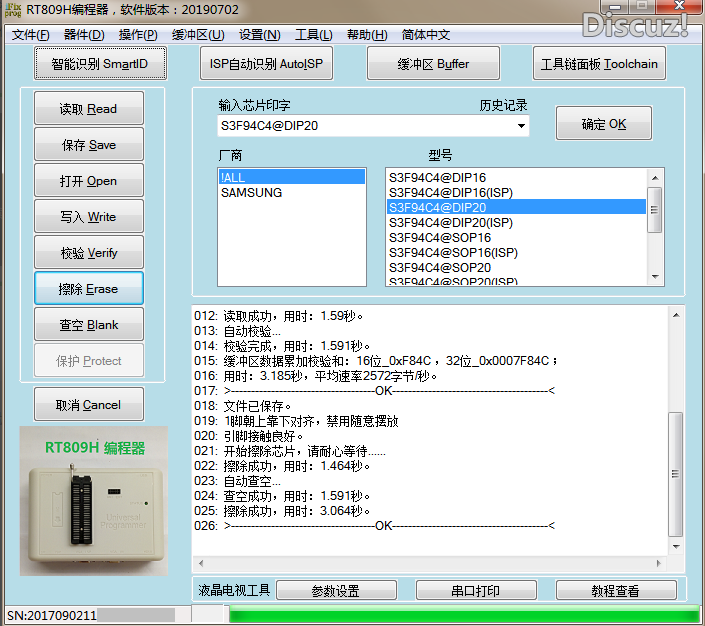Click the RT809H programmer image
The image size is (705, 626).
pos(94,501)
